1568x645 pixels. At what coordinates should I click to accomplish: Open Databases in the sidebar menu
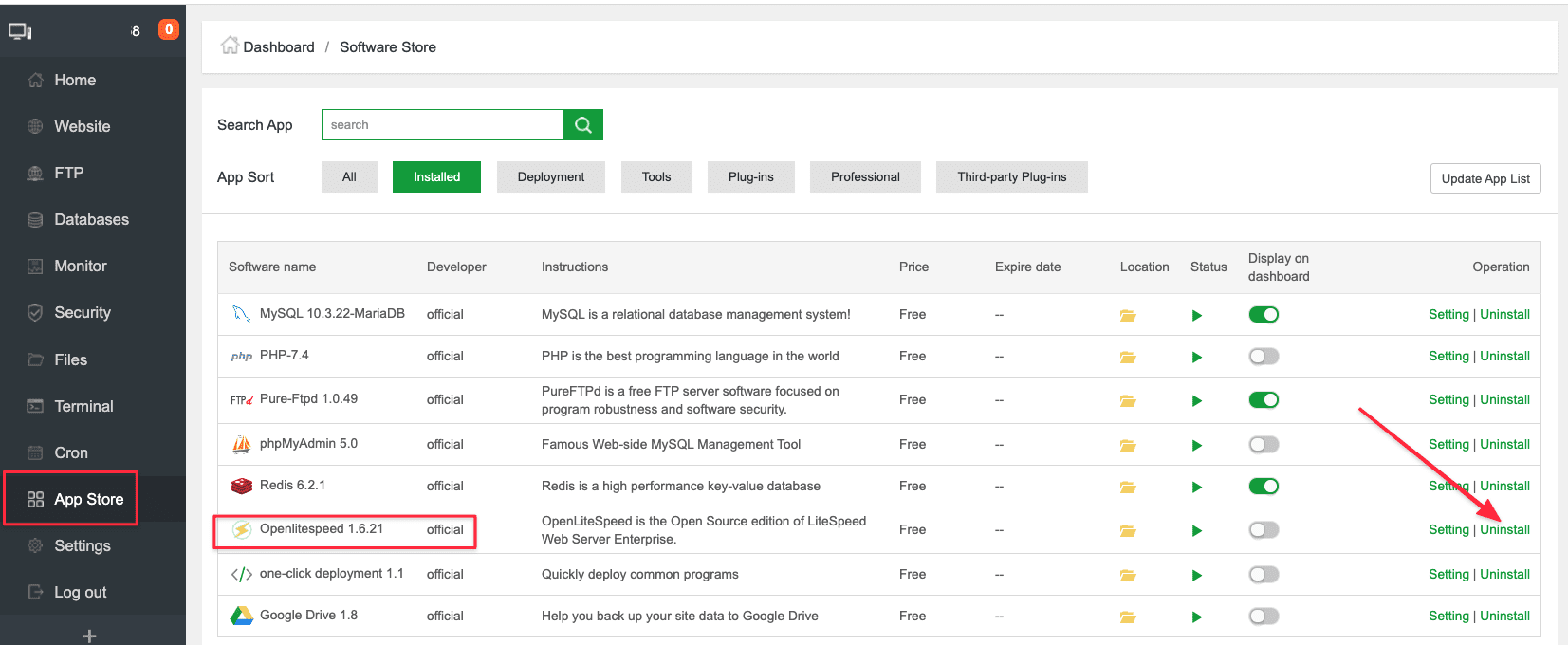click(x=91, y=220)
